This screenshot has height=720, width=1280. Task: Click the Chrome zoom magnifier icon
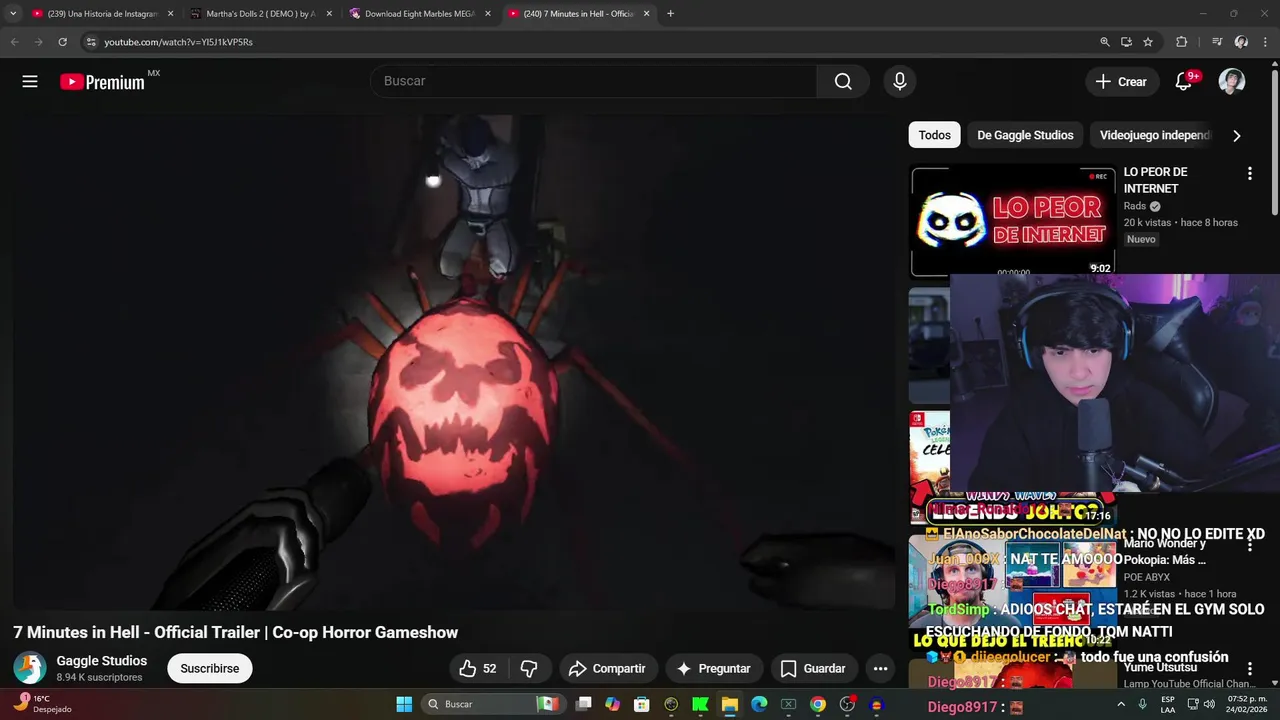click(x=1105, y=42)
